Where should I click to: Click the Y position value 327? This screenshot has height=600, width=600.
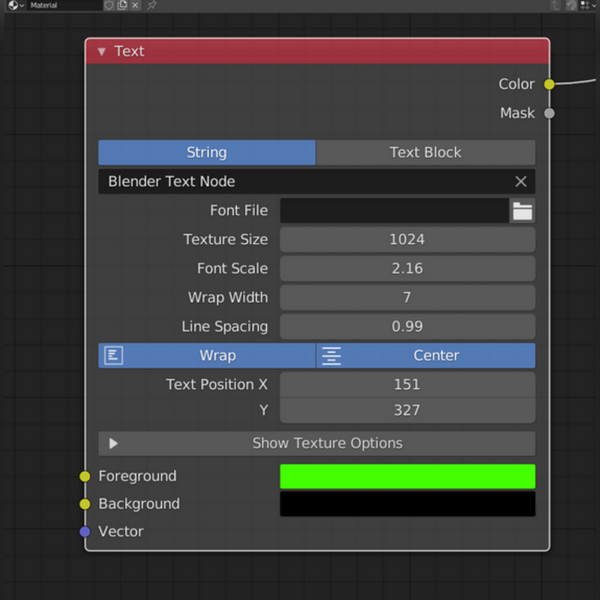[408, 410]
